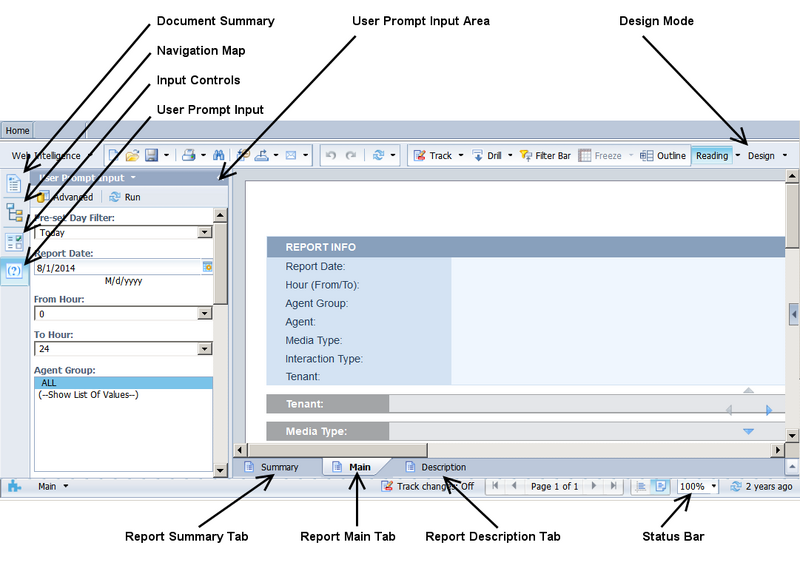This screenshot has width=800, height=571.
Task: Open the Navigation Map side panel
Action: point(14,212)
